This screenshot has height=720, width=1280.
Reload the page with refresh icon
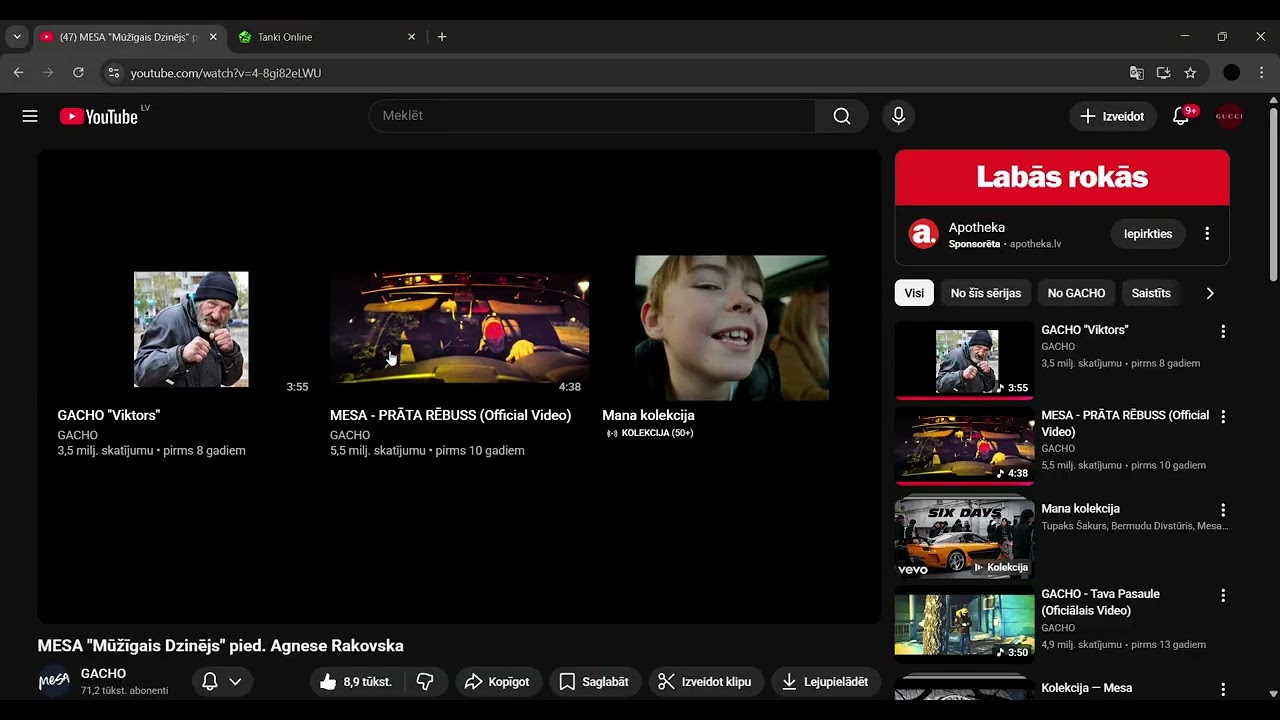click(x=78, y=73)
